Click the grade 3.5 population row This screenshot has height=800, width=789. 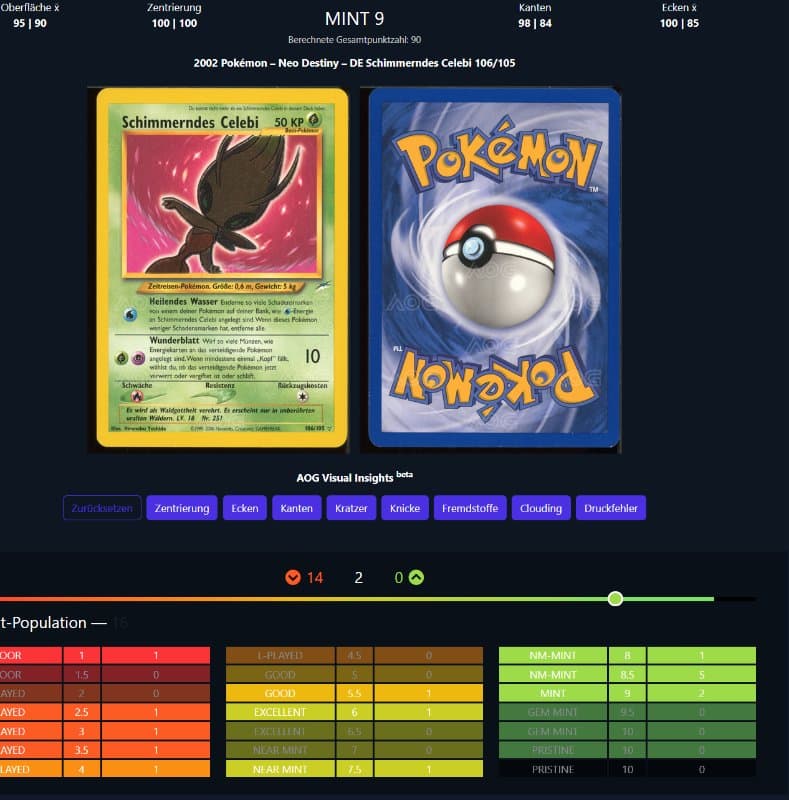click(105, 750)
